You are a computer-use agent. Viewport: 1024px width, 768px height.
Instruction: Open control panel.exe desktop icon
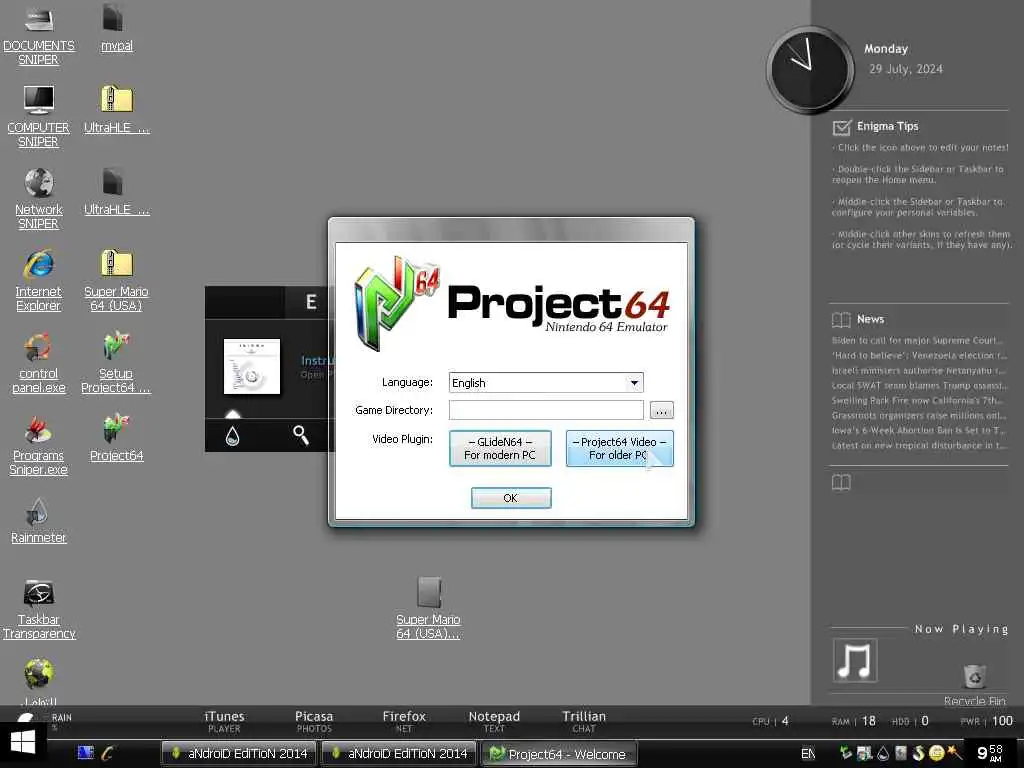coord(39,362)
